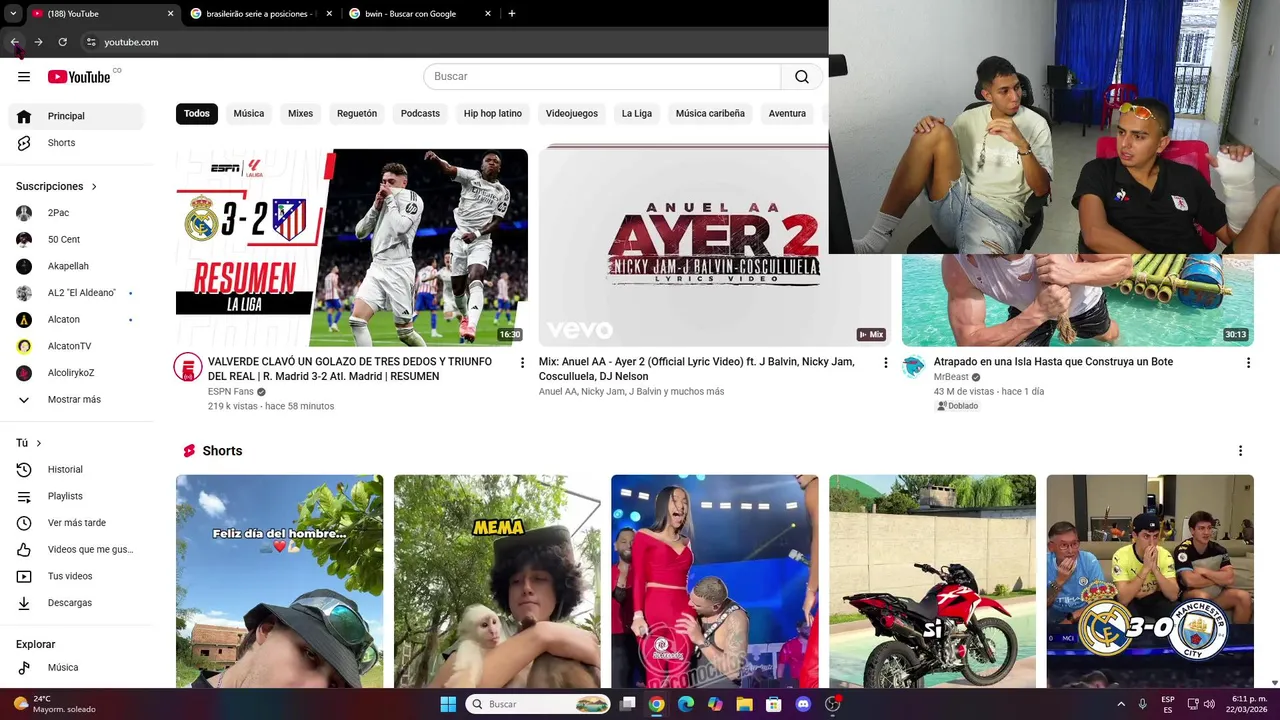
Task: Open the YouTube hamburger guide menu
Action: (x=24, y=77)
